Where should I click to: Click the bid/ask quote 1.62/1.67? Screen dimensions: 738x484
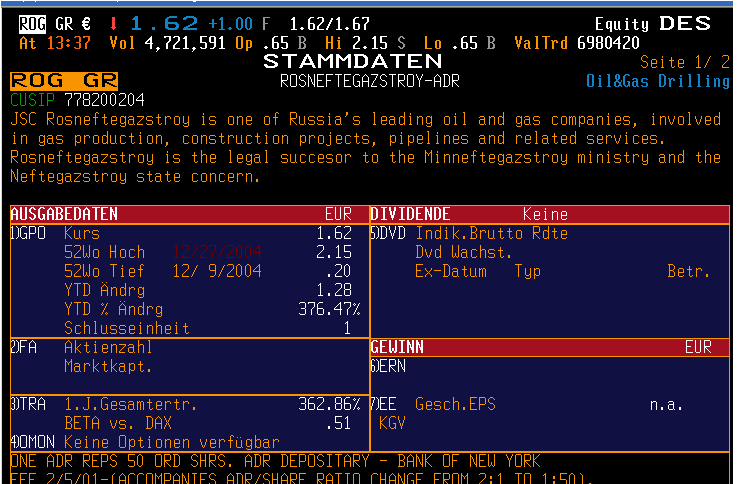pyautogui.click(x=329, y=24)
